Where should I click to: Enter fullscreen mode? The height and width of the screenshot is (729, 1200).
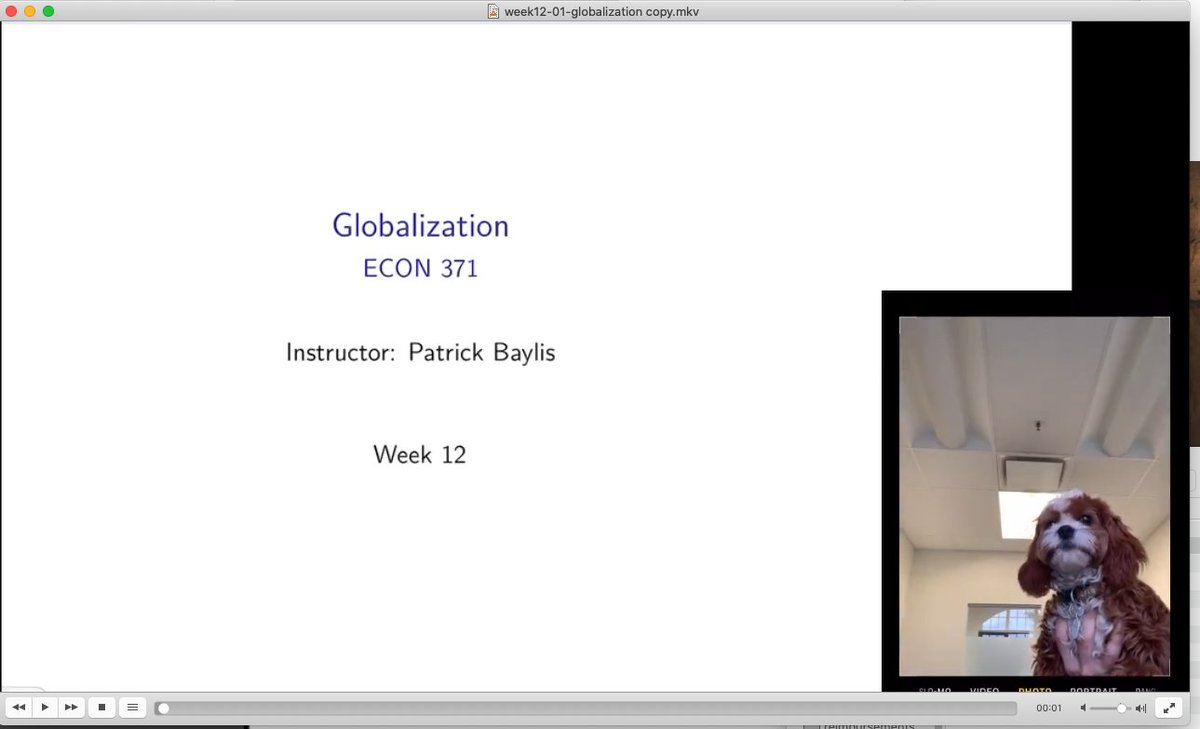pos(1168,707)
